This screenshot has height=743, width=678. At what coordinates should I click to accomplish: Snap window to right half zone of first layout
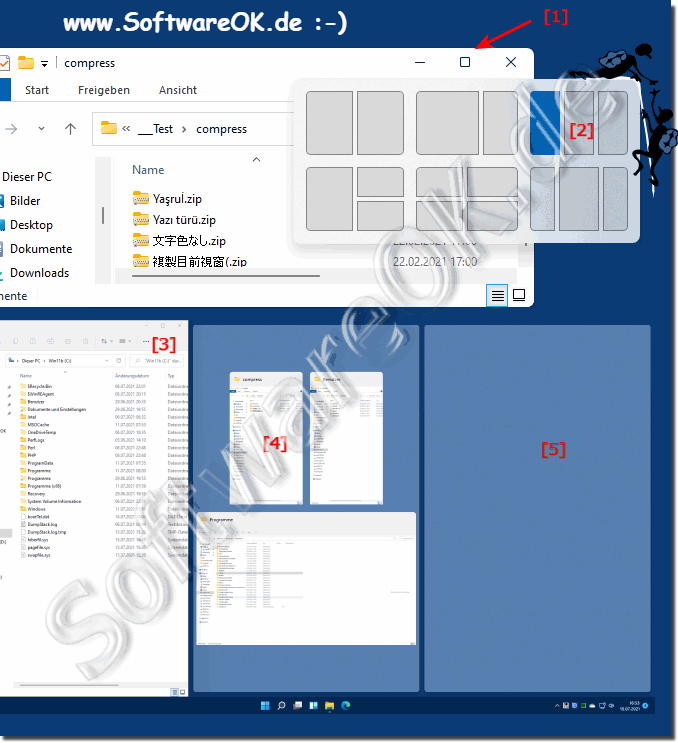pos(380,123)
